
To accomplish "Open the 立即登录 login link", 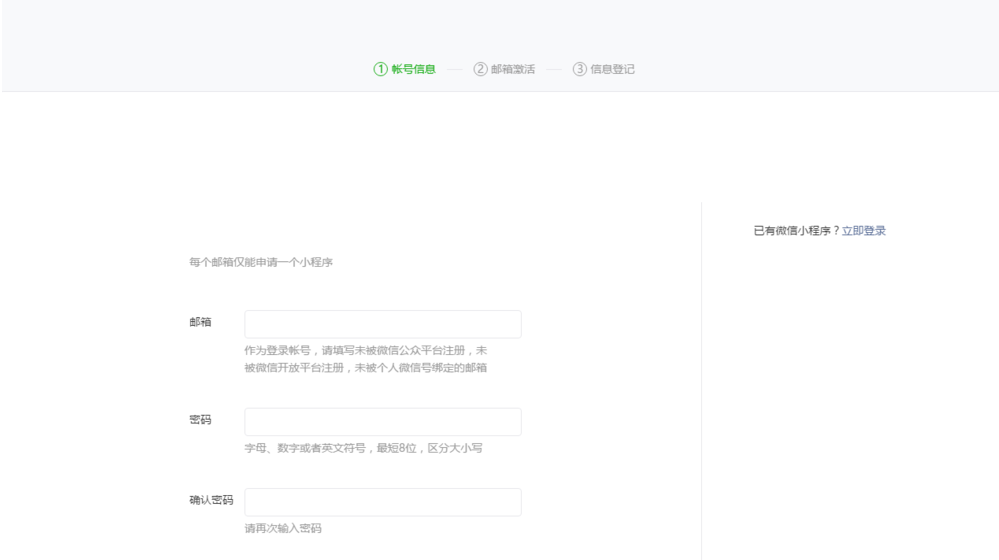I will tap(863, 231).
